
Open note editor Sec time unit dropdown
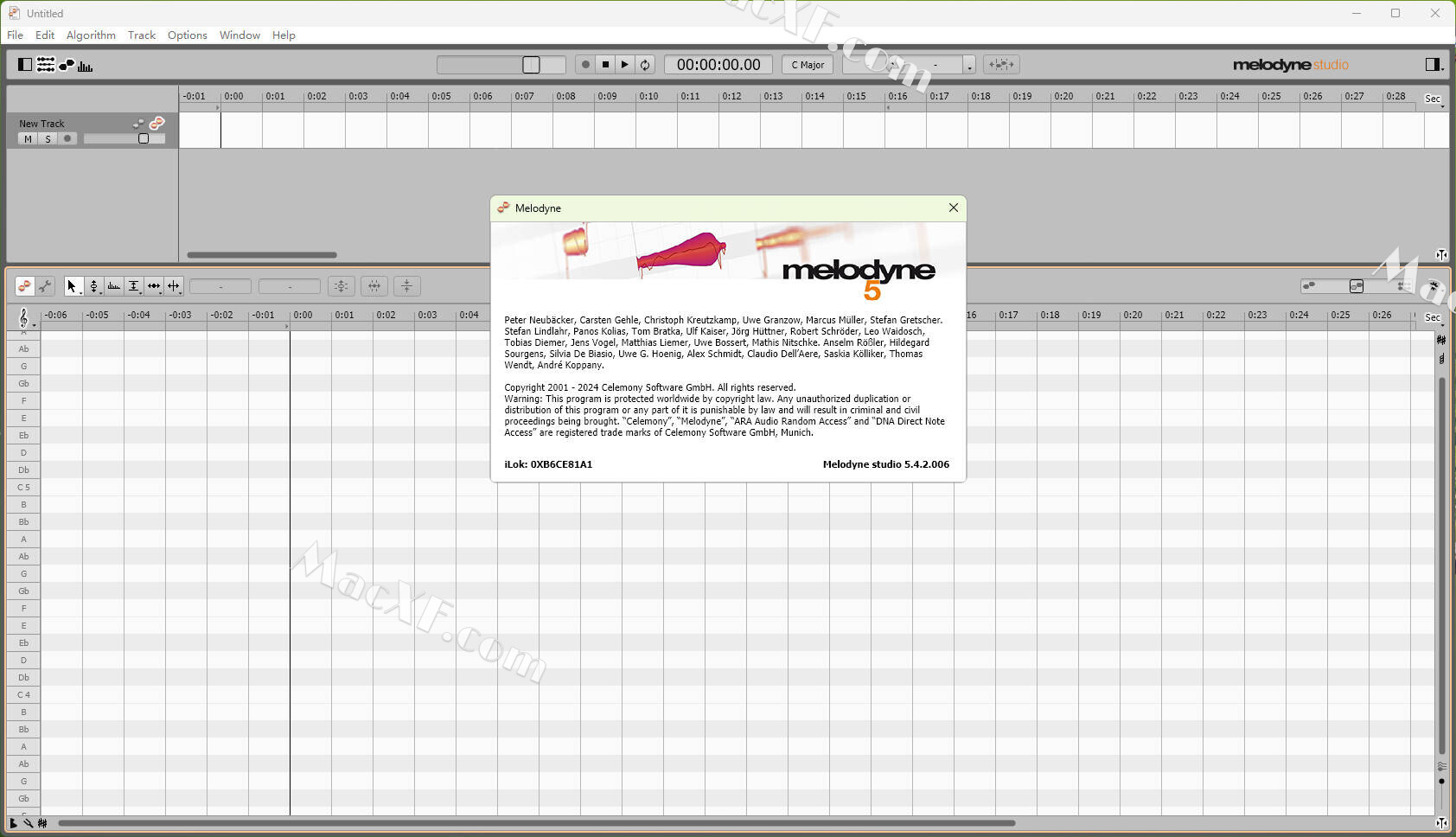[1434, 318]
